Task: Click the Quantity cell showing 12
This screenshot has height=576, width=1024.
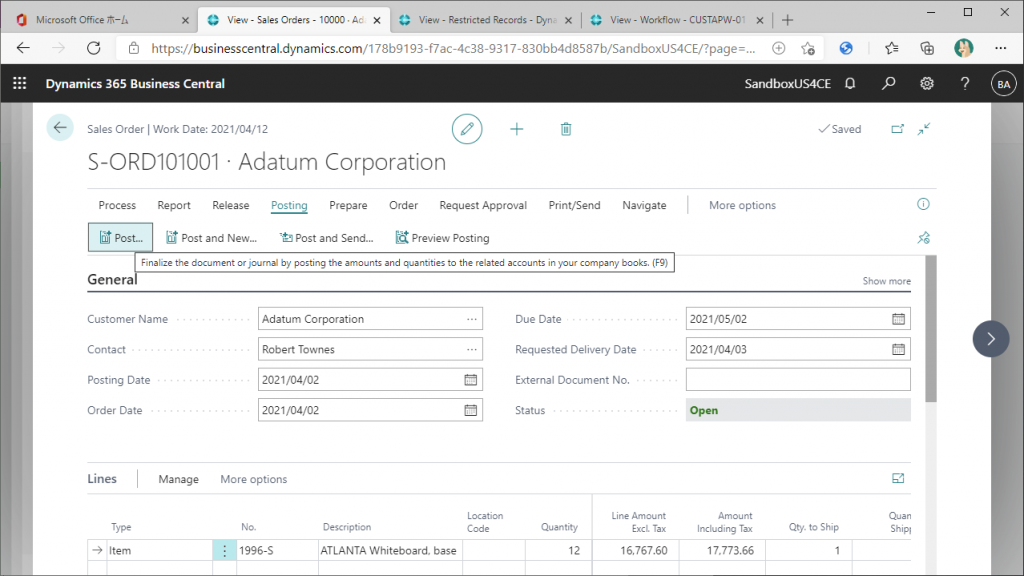Action: pyautogui.click(x=558, y=551)
